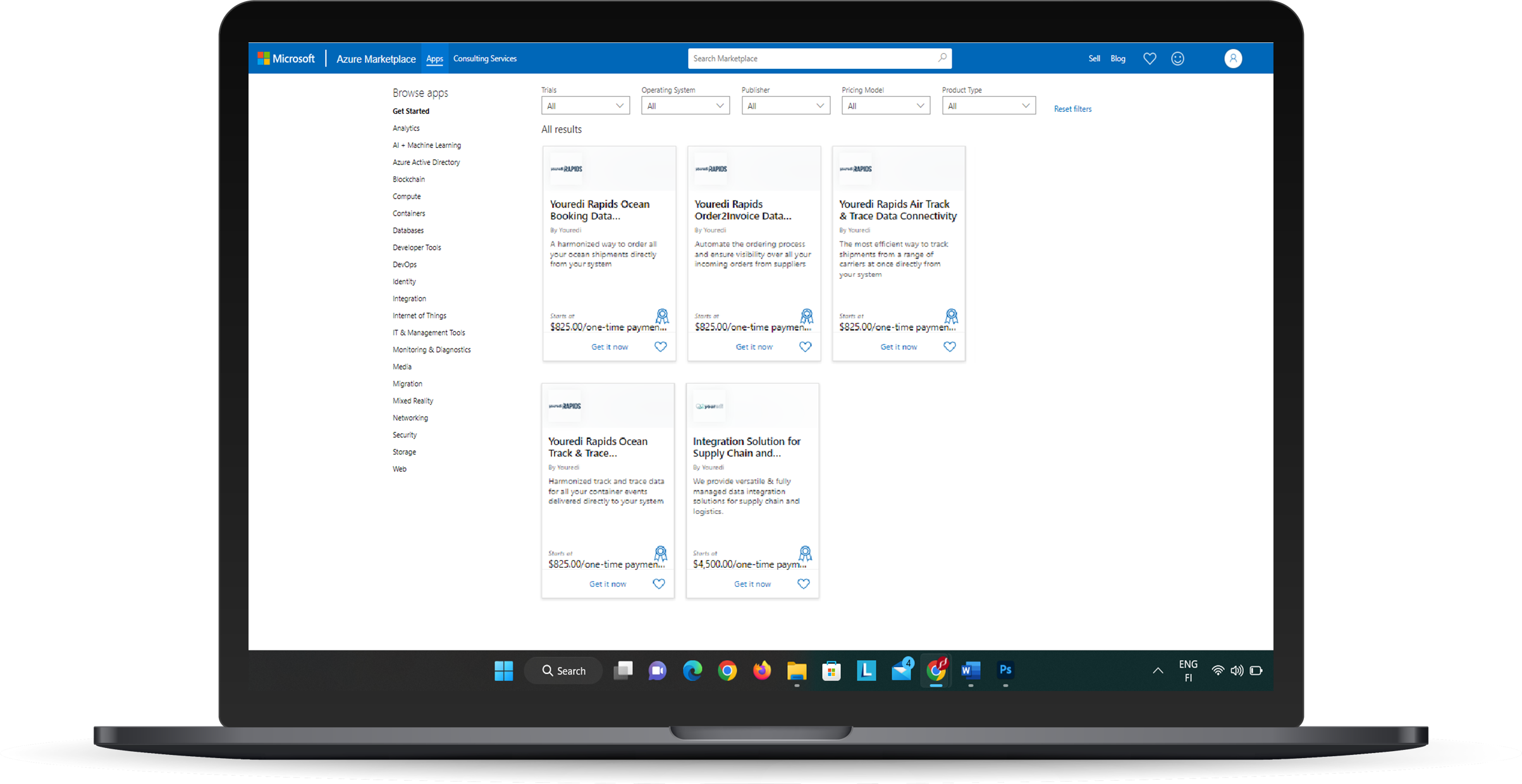This screenshot has height=784, width=1522.
Task: Click the smiley feedback icon in header
Action: [1177, 59]
